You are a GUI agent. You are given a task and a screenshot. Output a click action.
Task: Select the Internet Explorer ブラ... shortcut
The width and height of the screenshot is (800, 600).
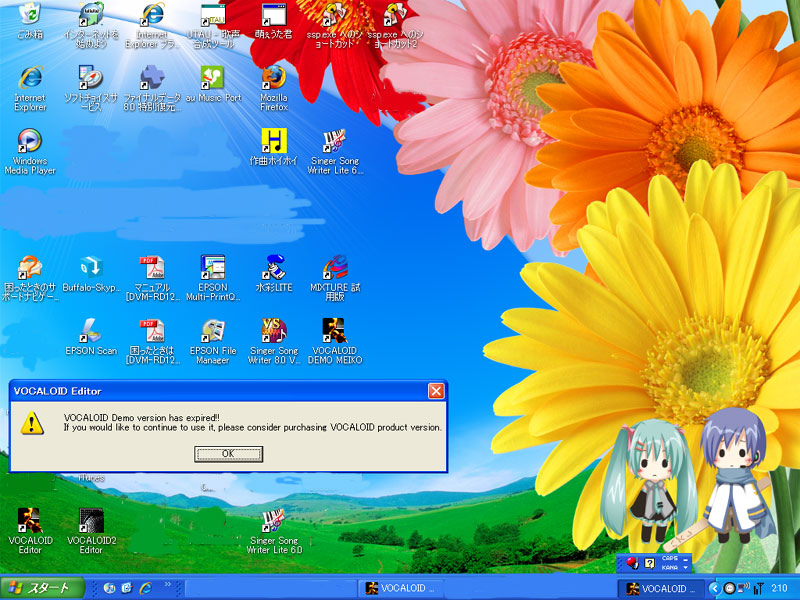pos(152,24)
